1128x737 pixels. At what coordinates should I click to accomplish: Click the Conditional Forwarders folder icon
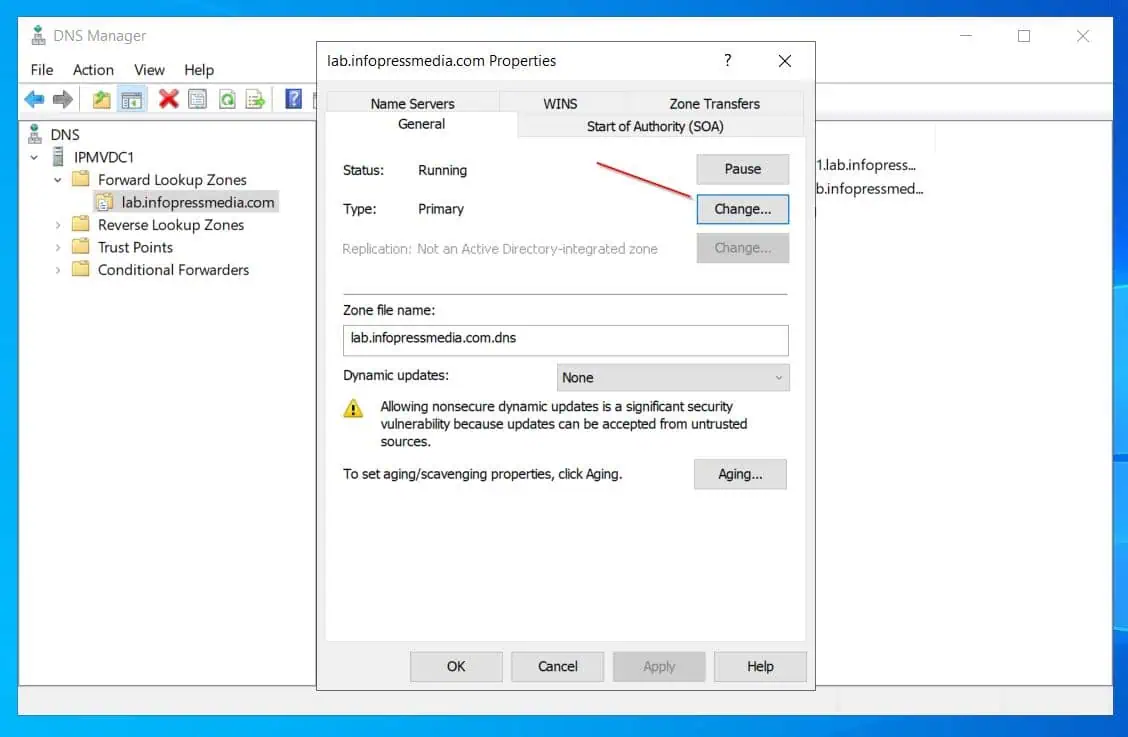81,268
